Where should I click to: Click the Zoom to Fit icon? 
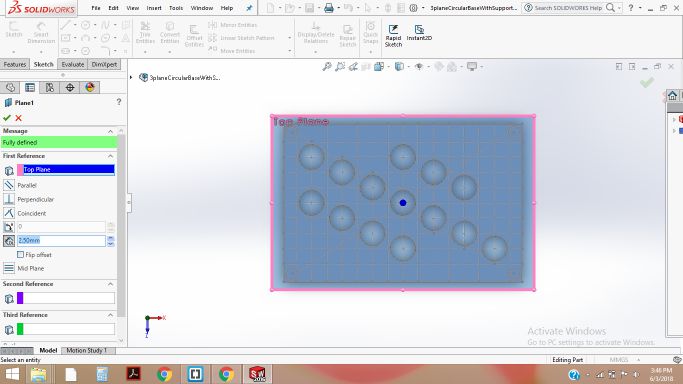pyautogui.click(x=327, y=67)
